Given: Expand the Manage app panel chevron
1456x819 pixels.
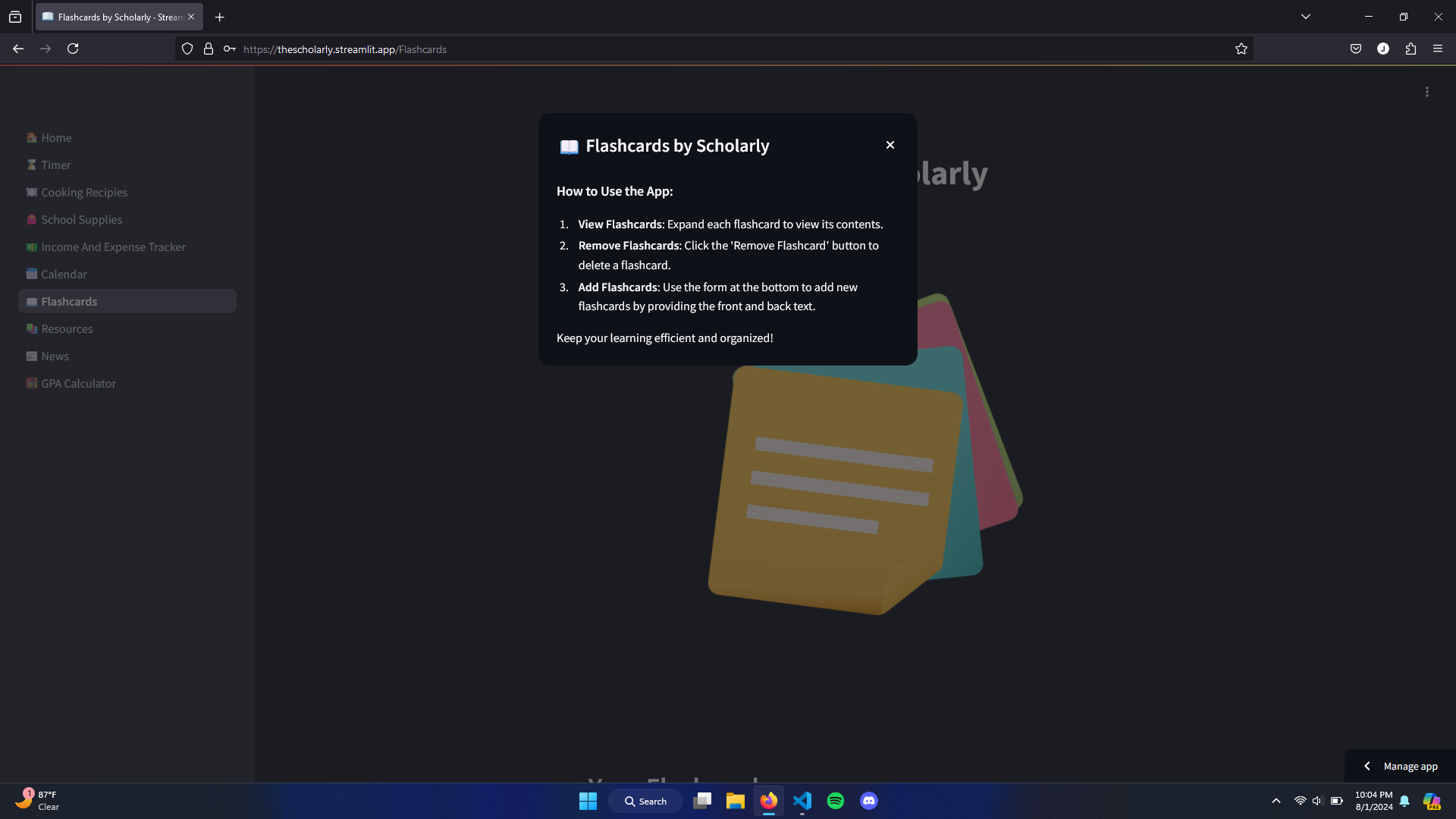Looking at the screenshot, I should [1367, 766].
